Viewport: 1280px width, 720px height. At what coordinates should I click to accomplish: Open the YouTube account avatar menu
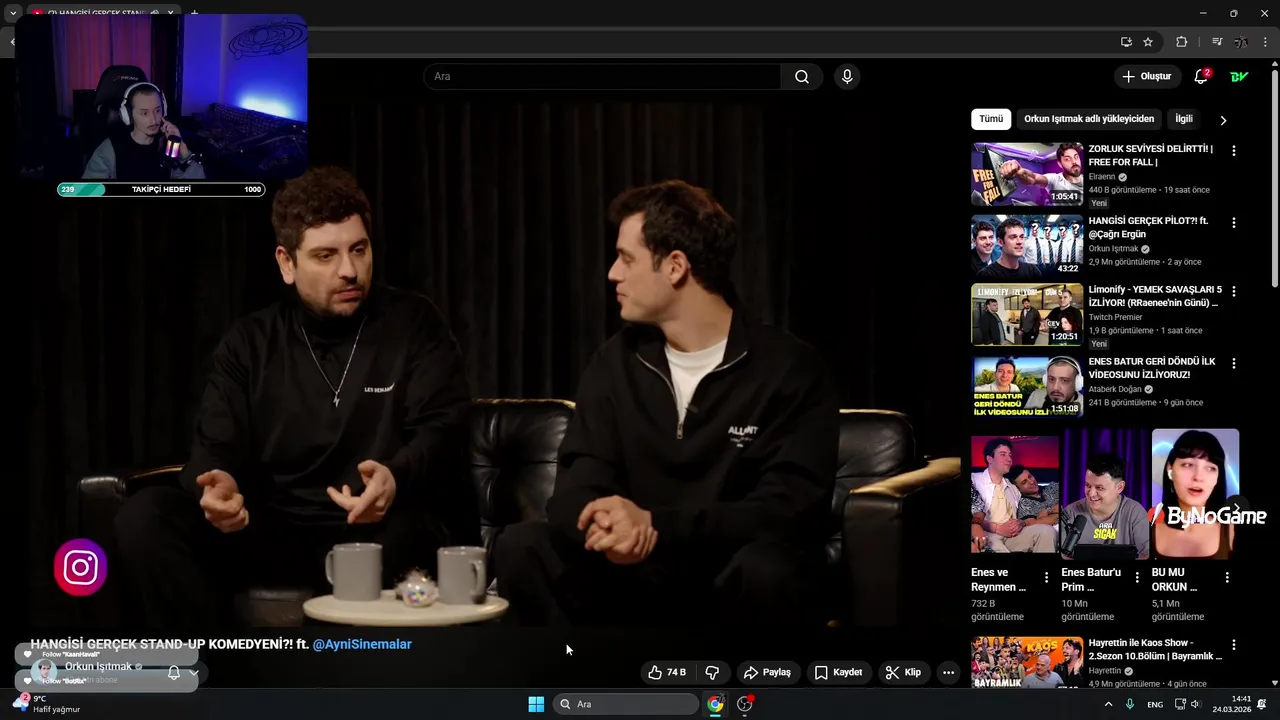pos(1239,77)
